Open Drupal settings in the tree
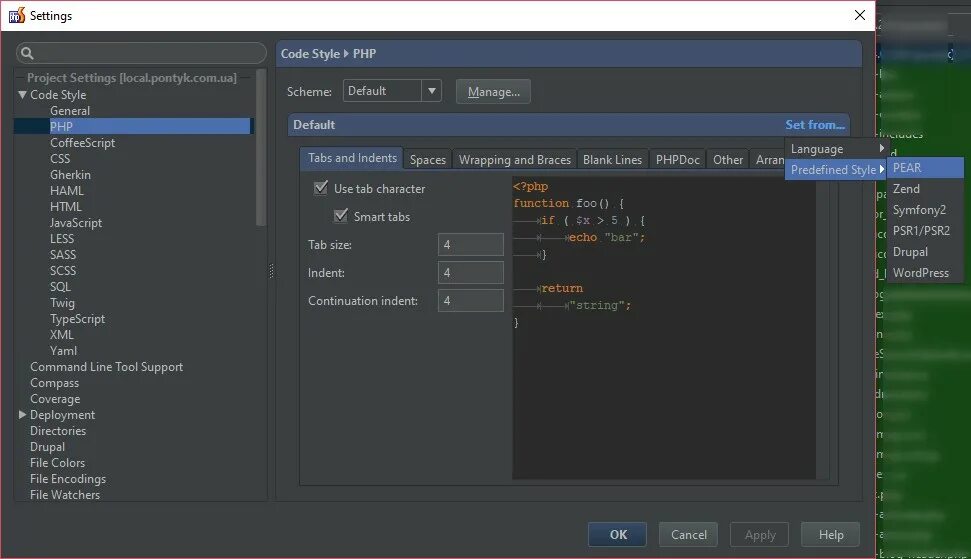971x559 pixels. coord(47,446)
